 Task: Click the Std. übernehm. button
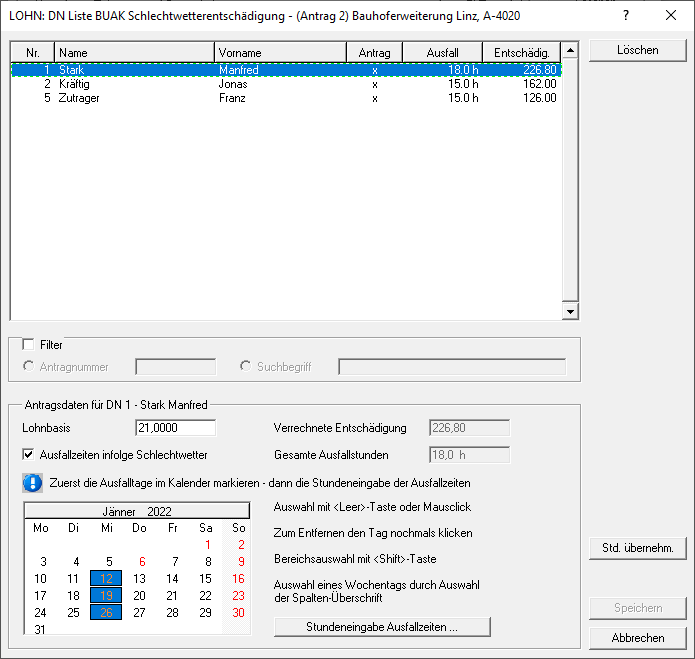point(637,548)
